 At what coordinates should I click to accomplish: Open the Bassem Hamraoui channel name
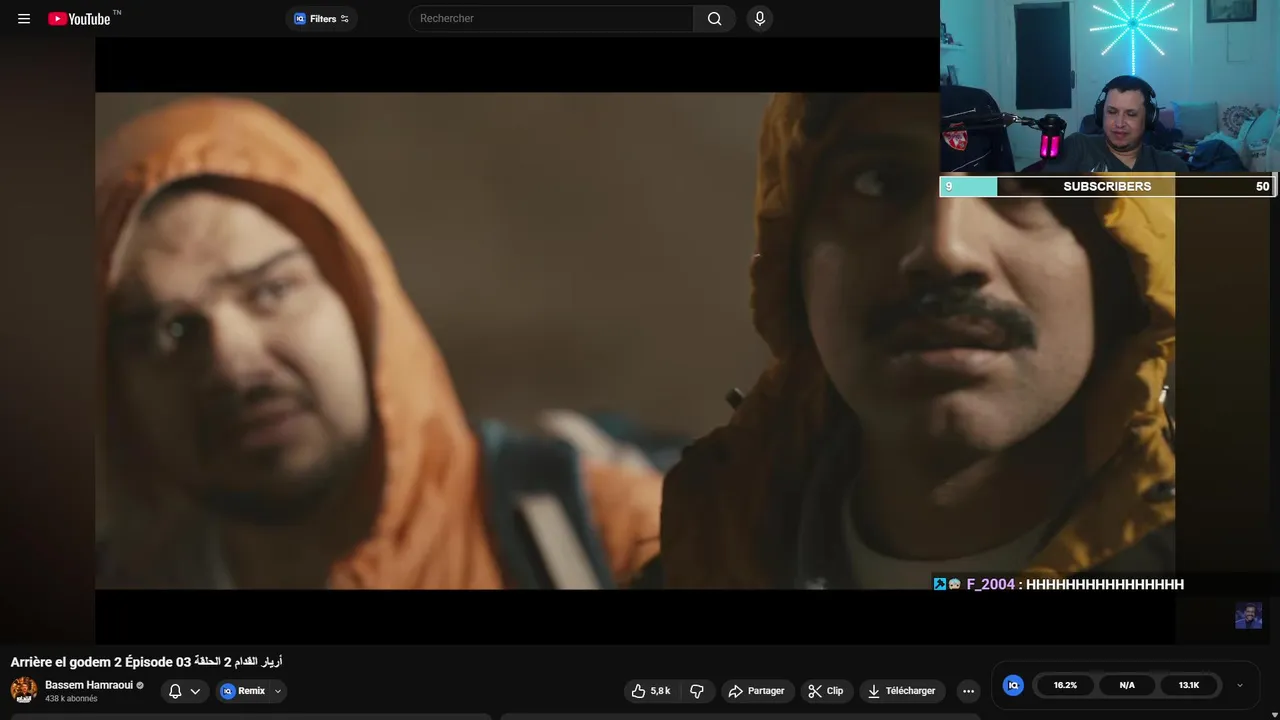click(x=89, y=685)
